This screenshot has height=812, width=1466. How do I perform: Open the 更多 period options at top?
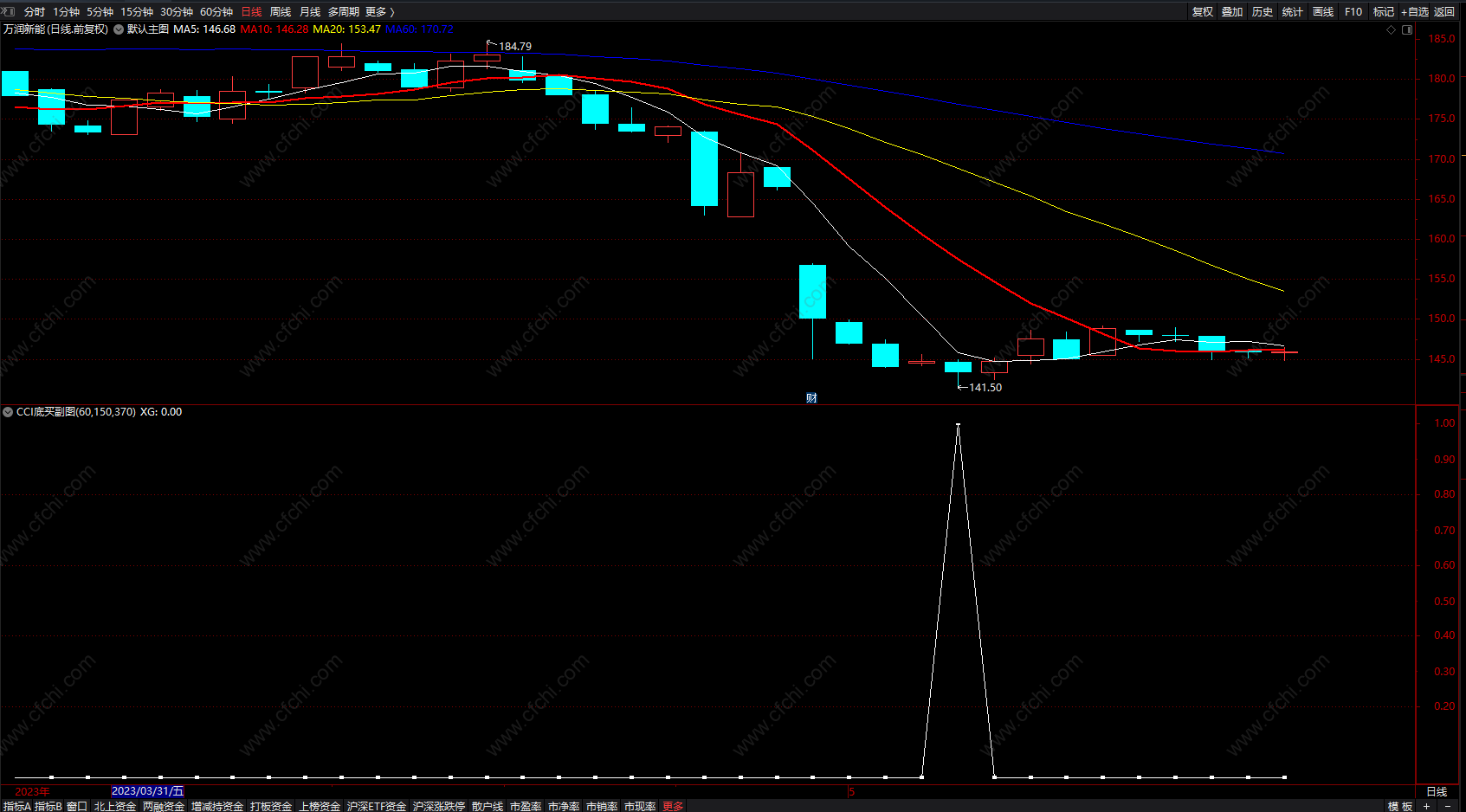(x=379, y=12)
